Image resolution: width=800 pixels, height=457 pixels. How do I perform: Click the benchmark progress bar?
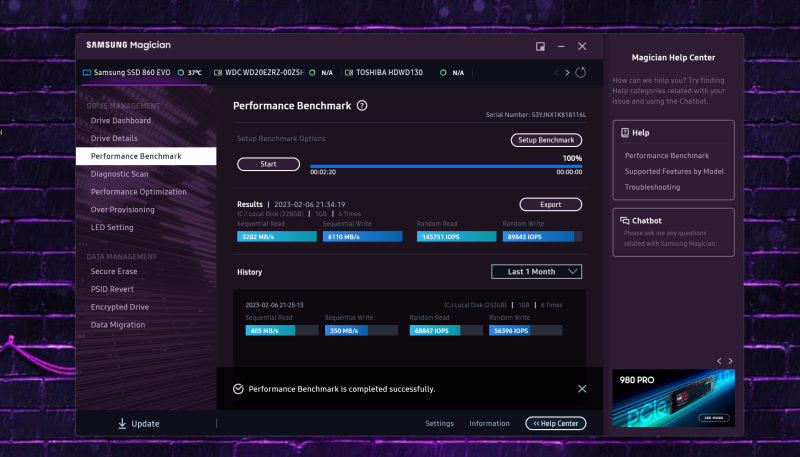pyautogui.click(x=445, y=166)
